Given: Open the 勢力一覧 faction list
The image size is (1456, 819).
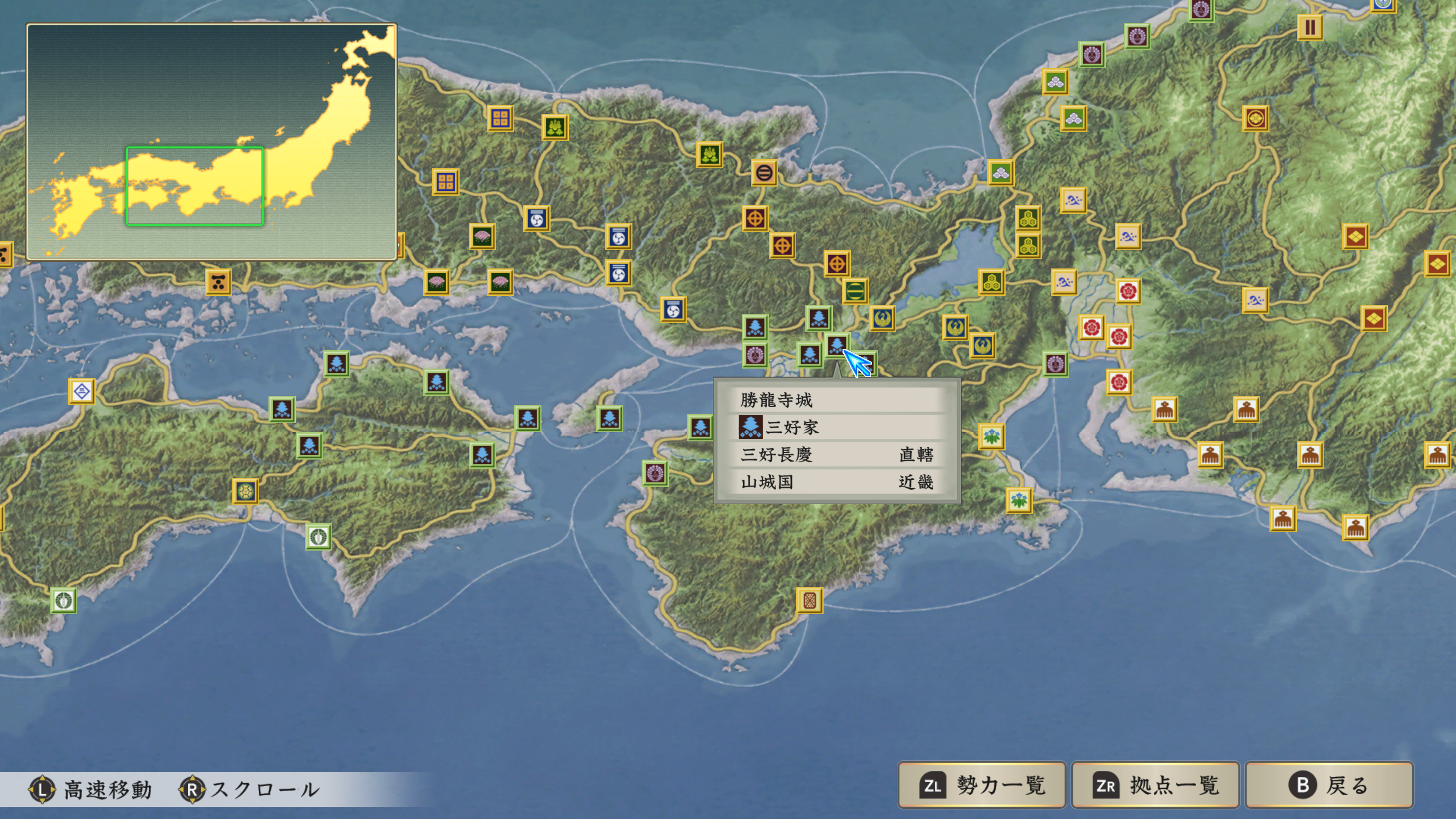Looking at the screenshot, I should coord(982,785).
